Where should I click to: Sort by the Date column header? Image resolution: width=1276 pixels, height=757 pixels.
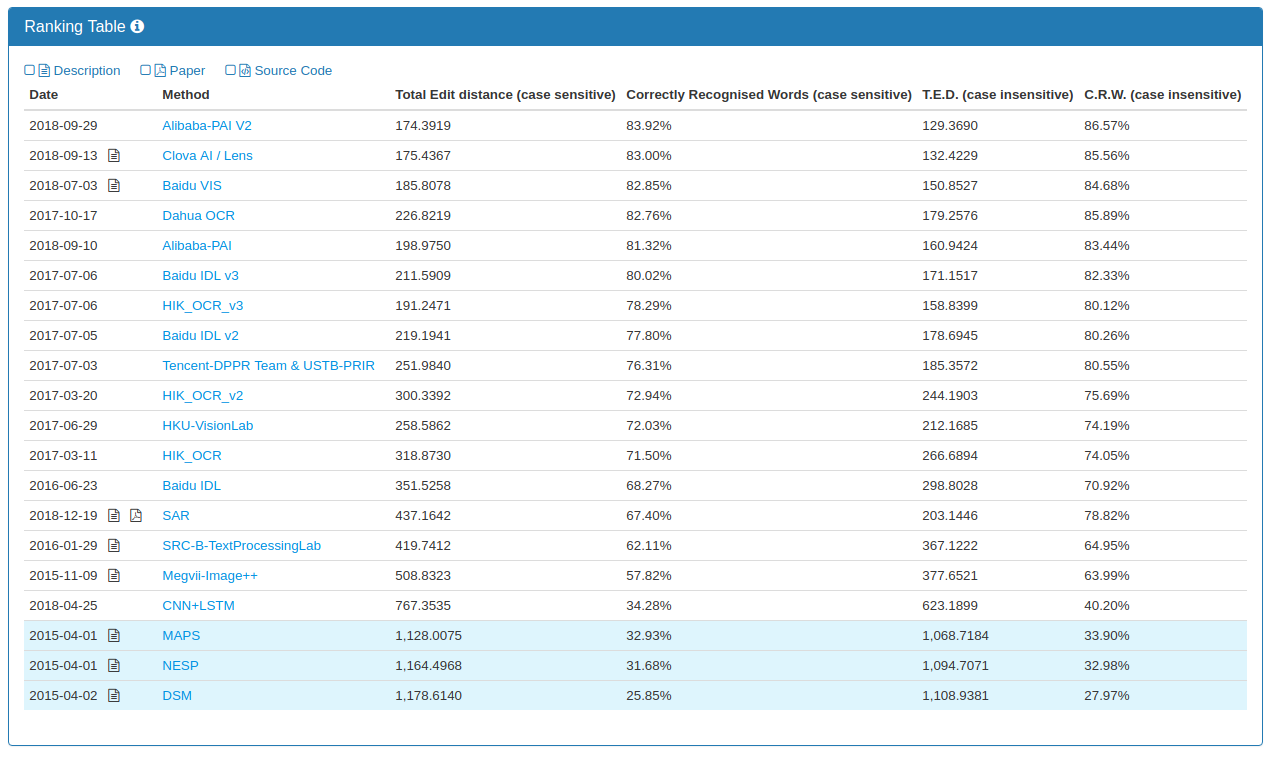(44, 94)
